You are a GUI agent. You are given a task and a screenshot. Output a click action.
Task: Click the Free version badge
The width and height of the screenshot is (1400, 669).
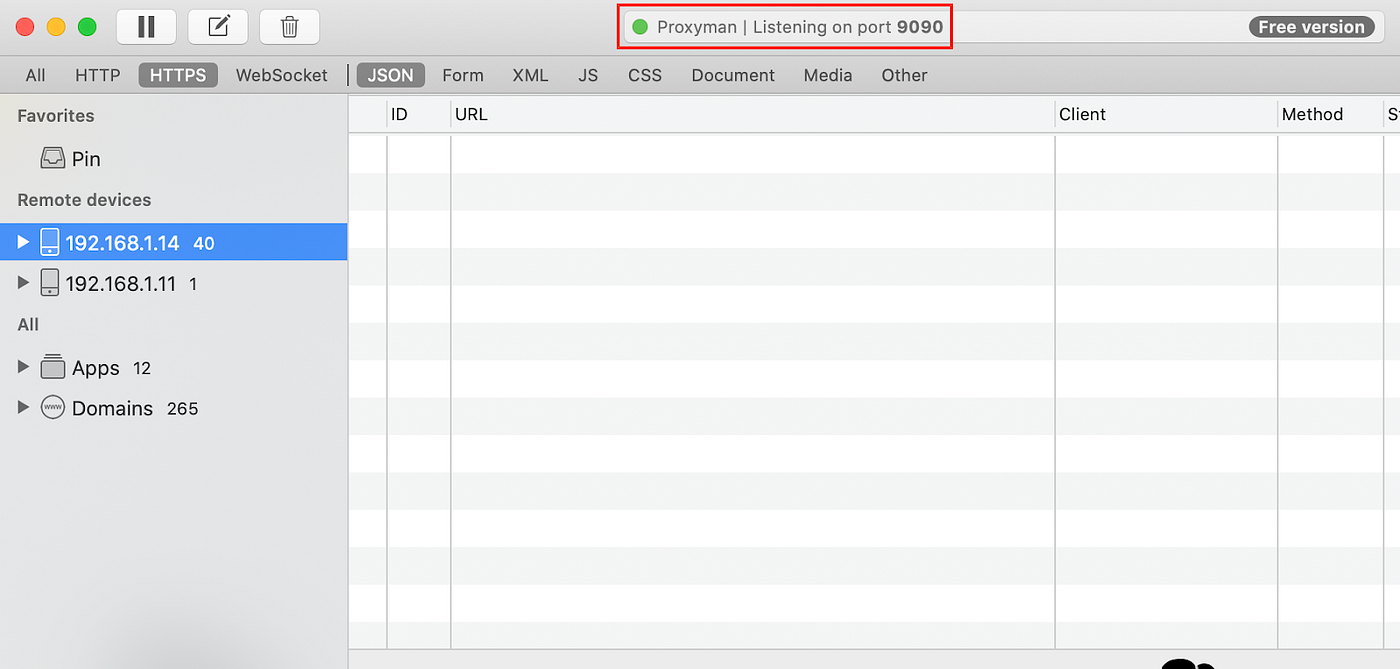point(1312,27)
